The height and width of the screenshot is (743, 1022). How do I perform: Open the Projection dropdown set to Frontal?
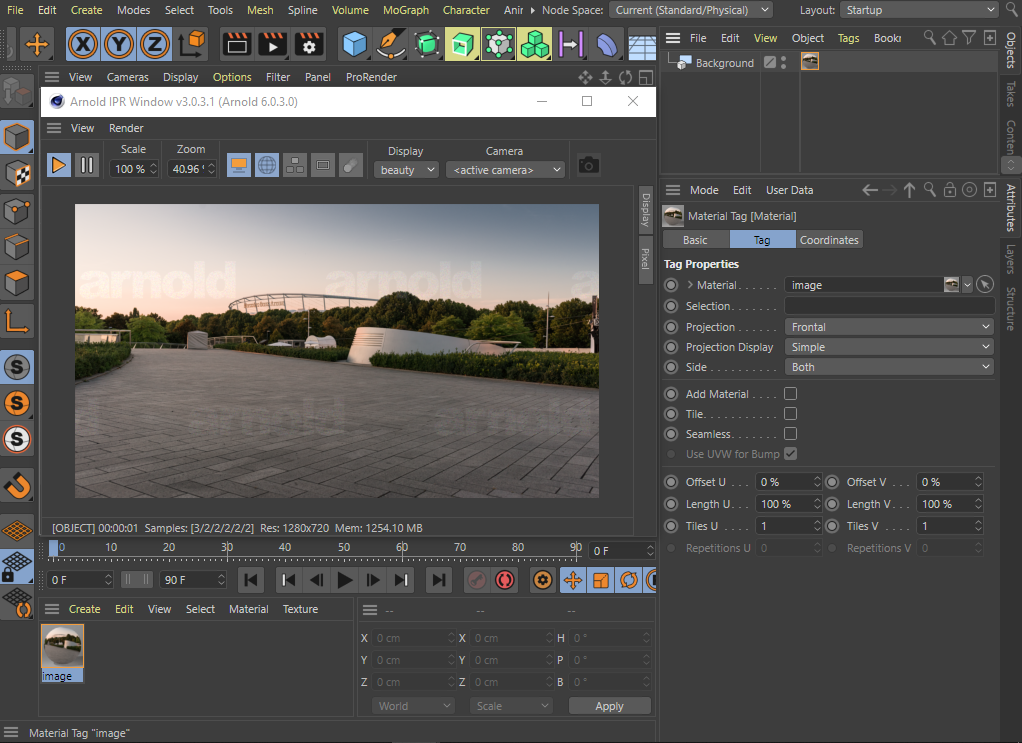(888, 327)
